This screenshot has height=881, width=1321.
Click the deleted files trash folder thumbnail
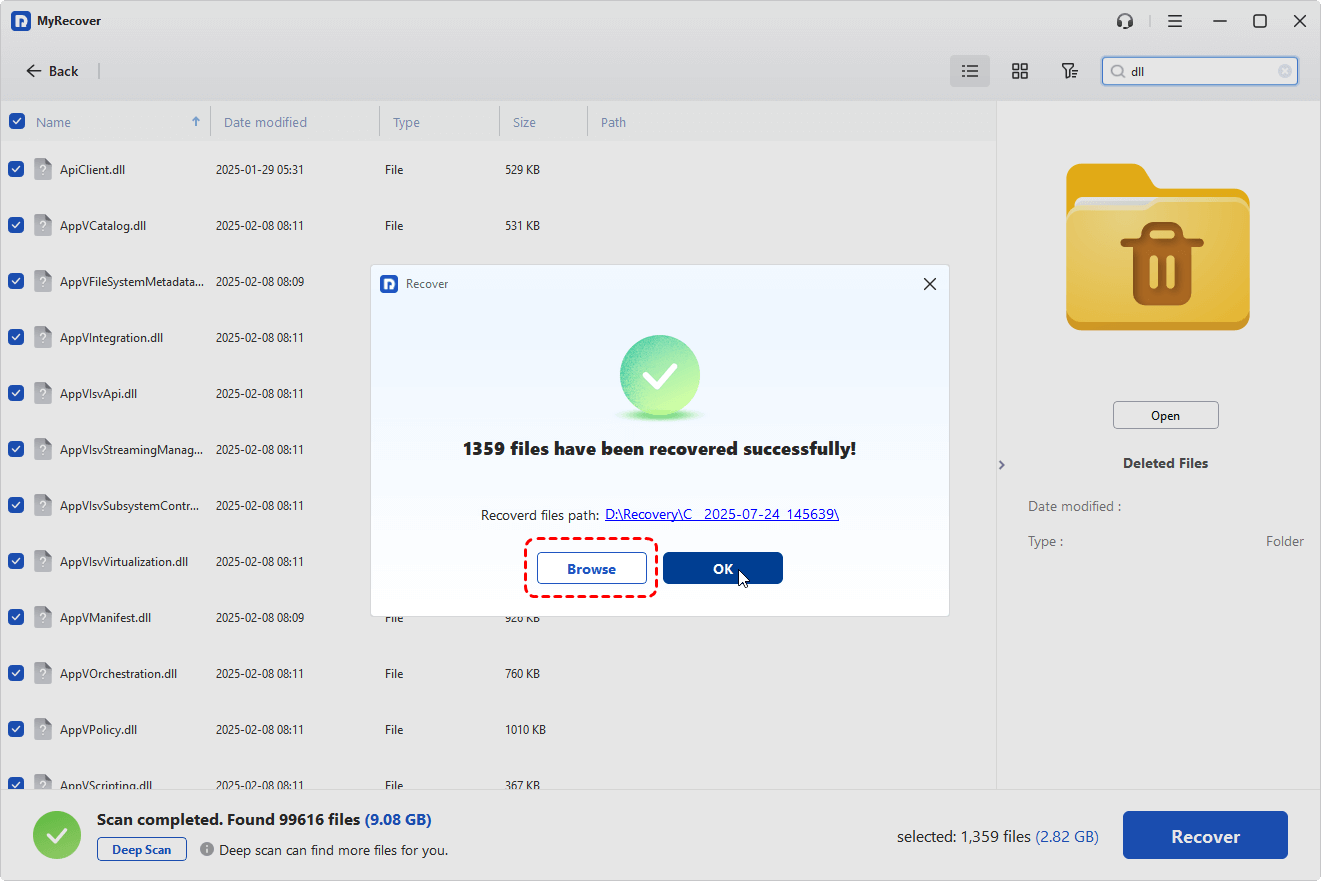[1157, 247]
